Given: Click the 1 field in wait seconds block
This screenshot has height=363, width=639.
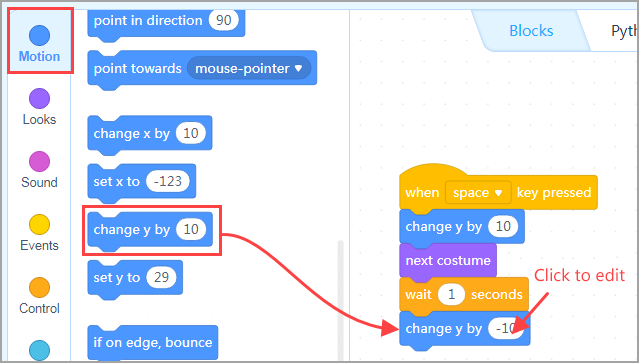Looking at the screenshot, I should (451, 295).
